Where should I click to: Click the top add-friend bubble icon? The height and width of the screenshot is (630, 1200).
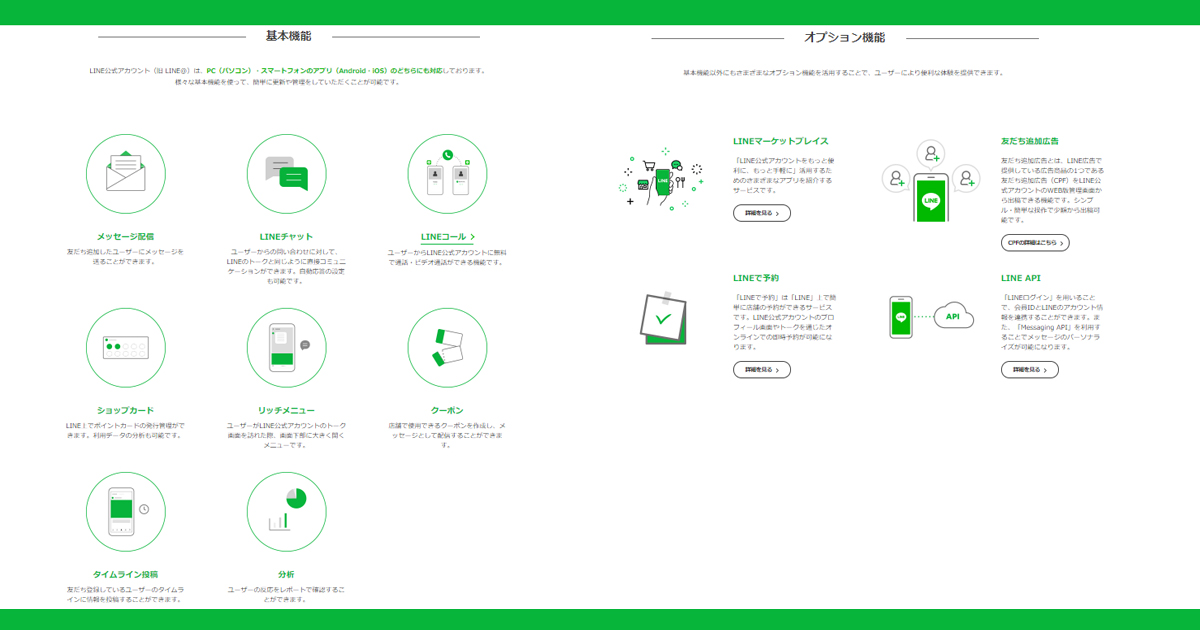931,153
